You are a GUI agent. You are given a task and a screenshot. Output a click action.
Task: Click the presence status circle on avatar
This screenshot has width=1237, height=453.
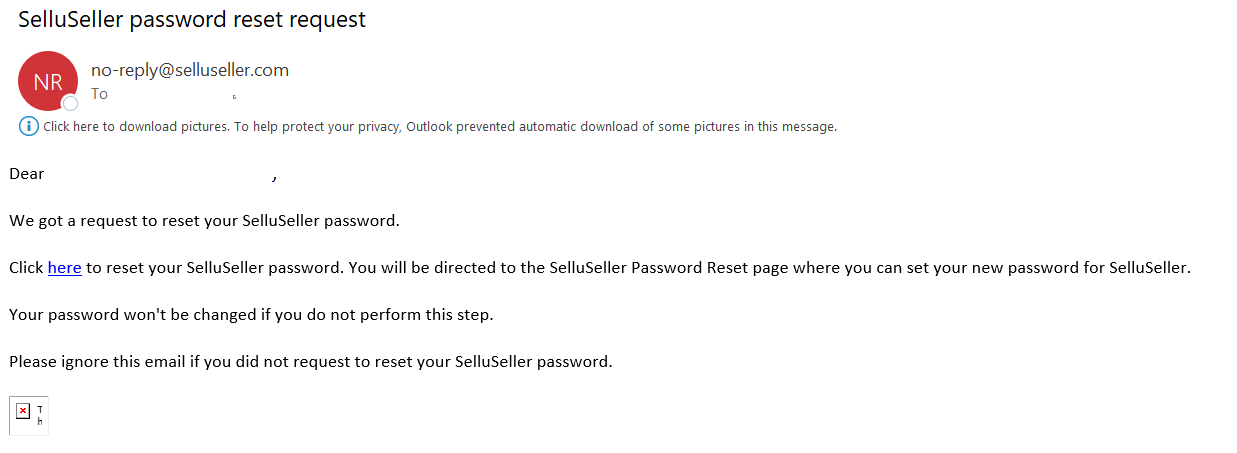tap(70, 104)
